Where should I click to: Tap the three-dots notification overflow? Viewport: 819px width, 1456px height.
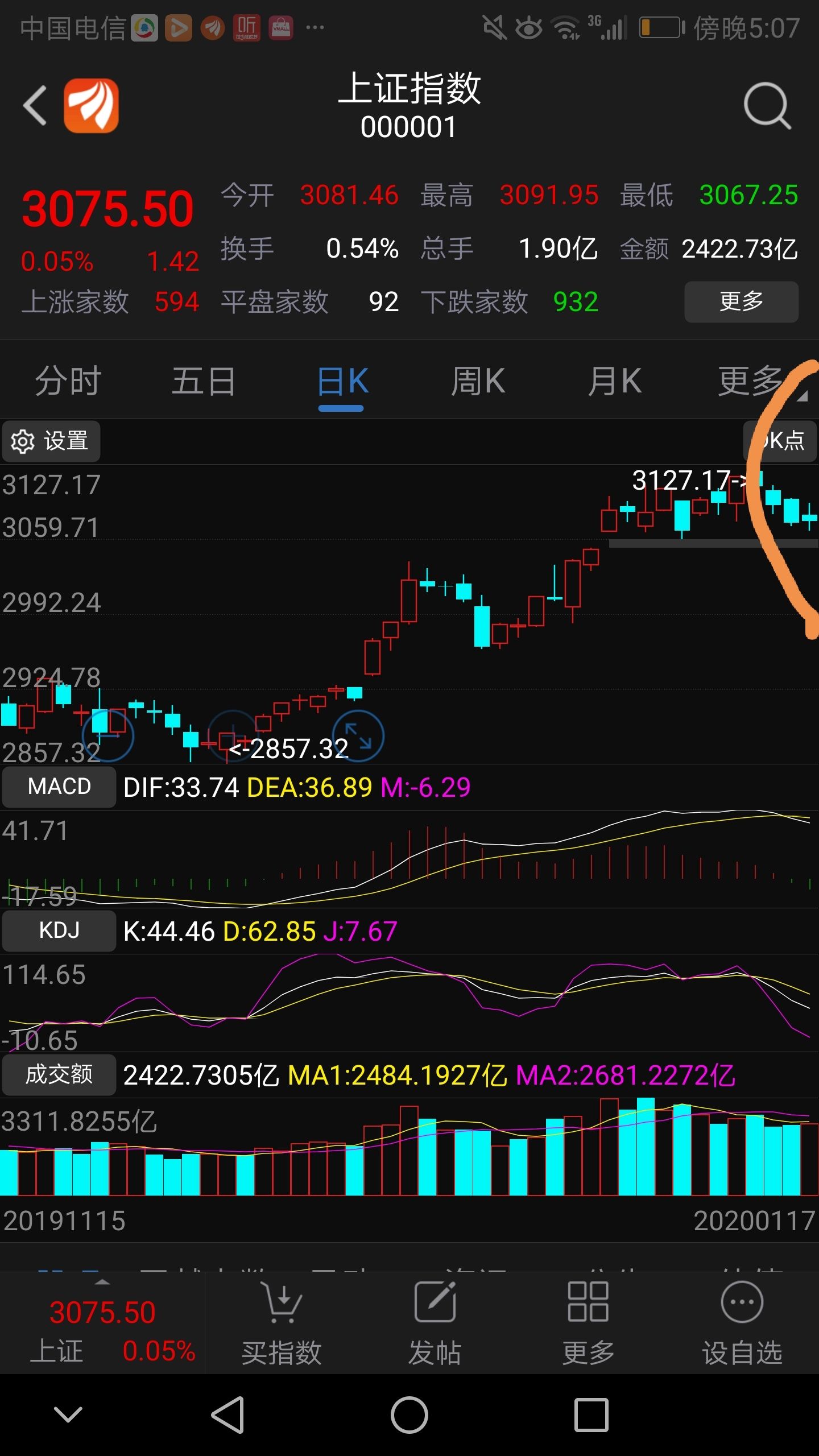(315, 27)
